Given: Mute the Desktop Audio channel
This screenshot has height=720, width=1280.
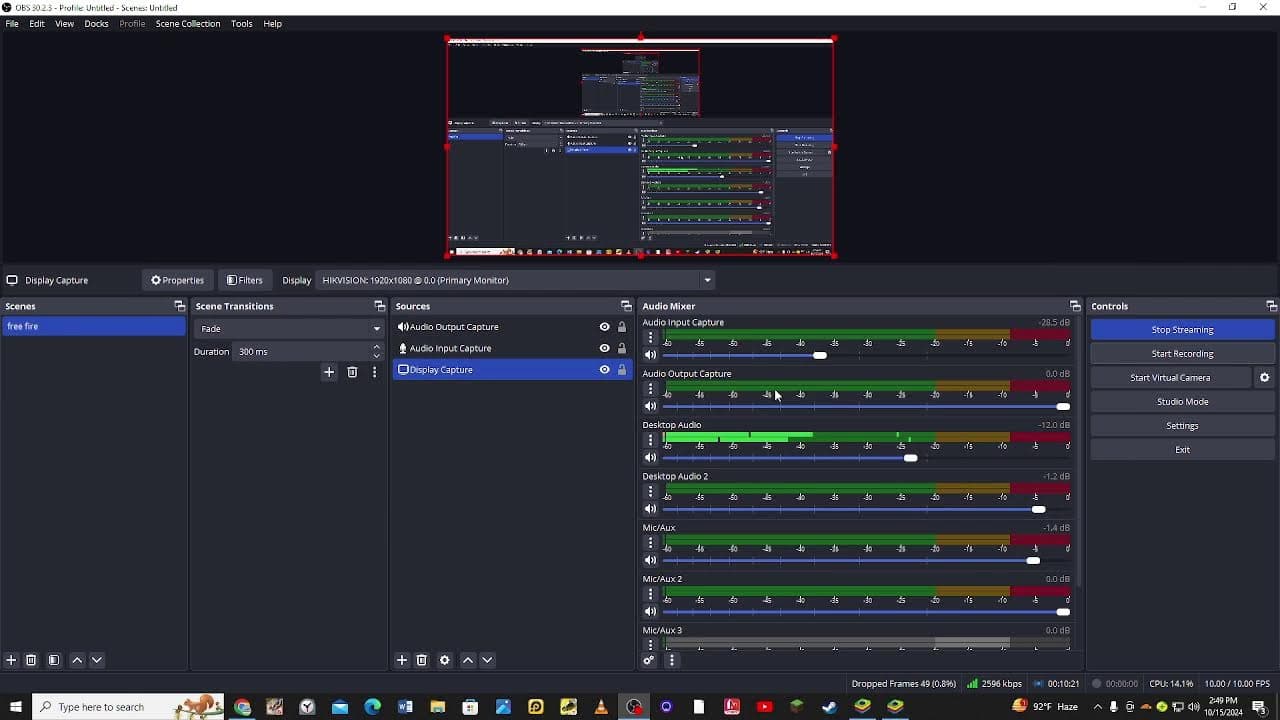Looking at the screenshot, I should [x=650, y=458].
